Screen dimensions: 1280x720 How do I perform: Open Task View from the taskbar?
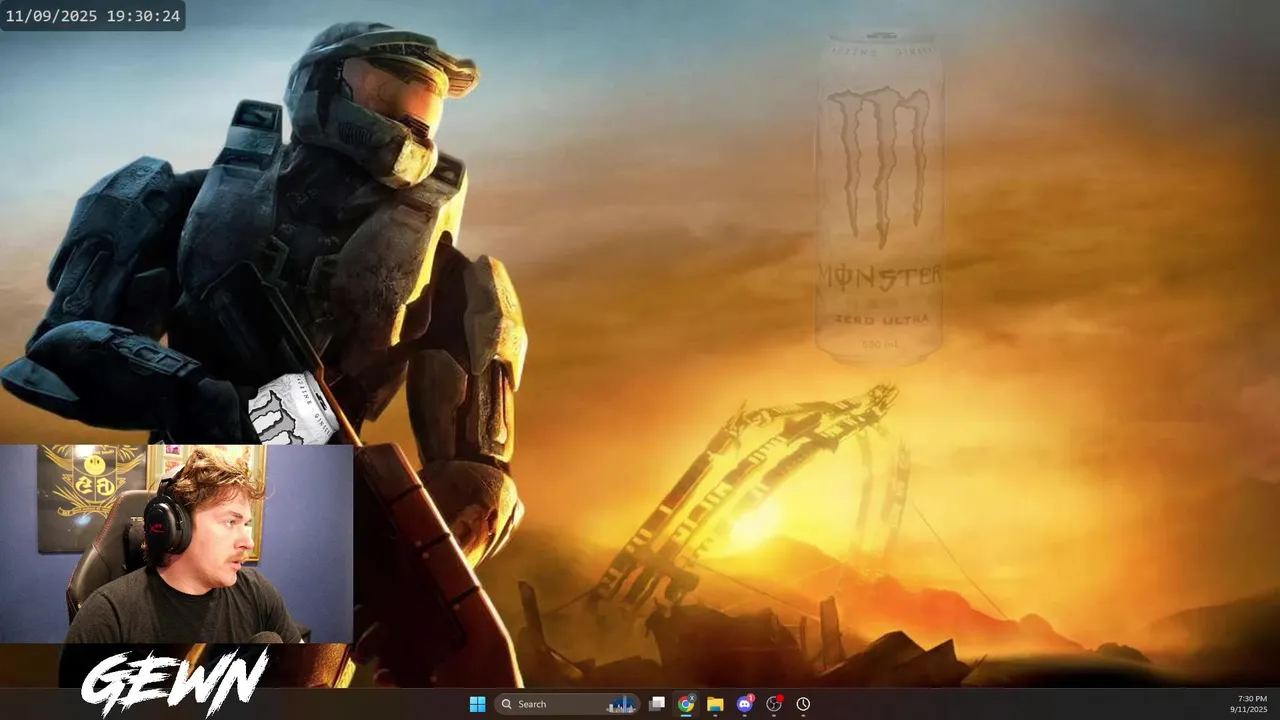[x=657, y=704]
